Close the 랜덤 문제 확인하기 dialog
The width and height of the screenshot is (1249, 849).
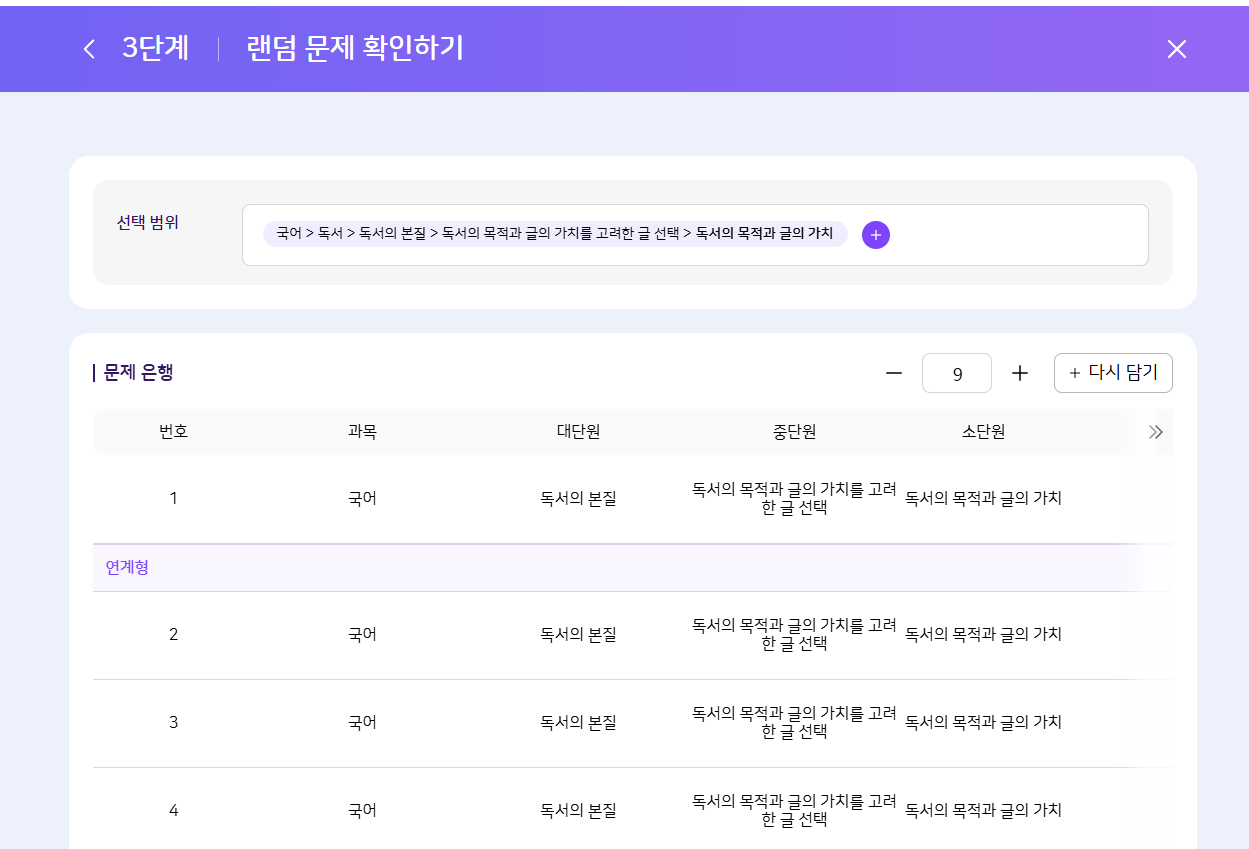point(1176,49)
